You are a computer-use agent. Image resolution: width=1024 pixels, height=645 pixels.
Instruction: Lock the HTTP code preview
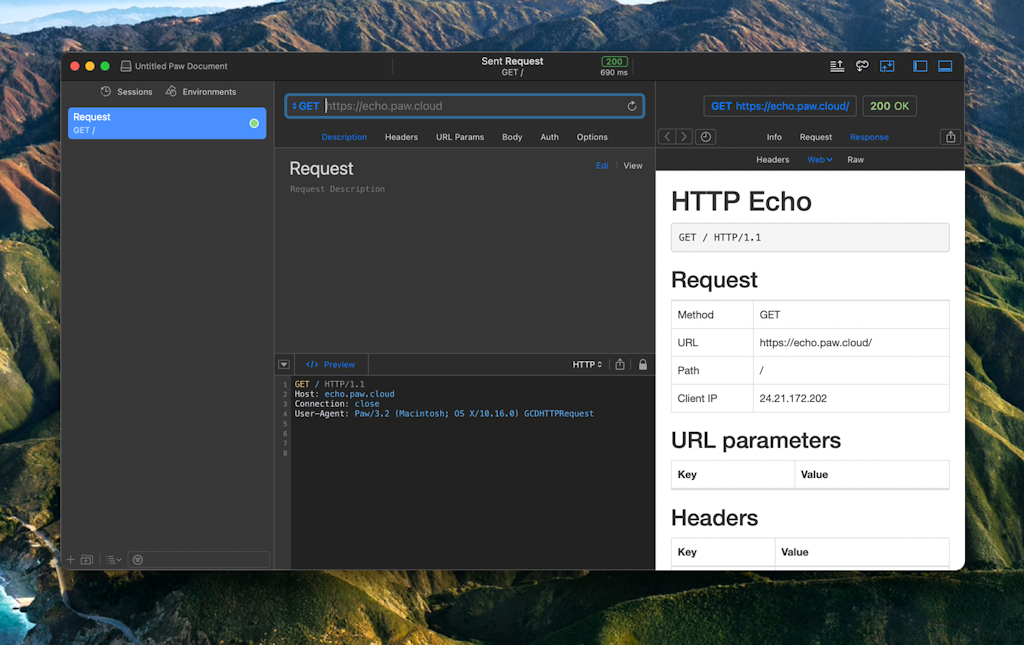[642, 364]
